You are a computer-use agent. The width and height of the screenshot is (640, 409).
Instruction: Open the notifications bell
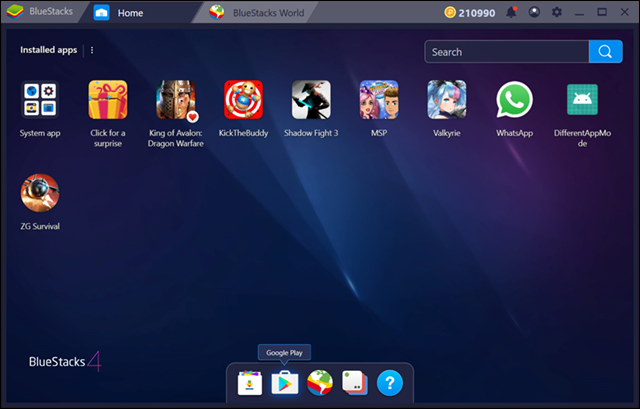(x=511, y=12)
